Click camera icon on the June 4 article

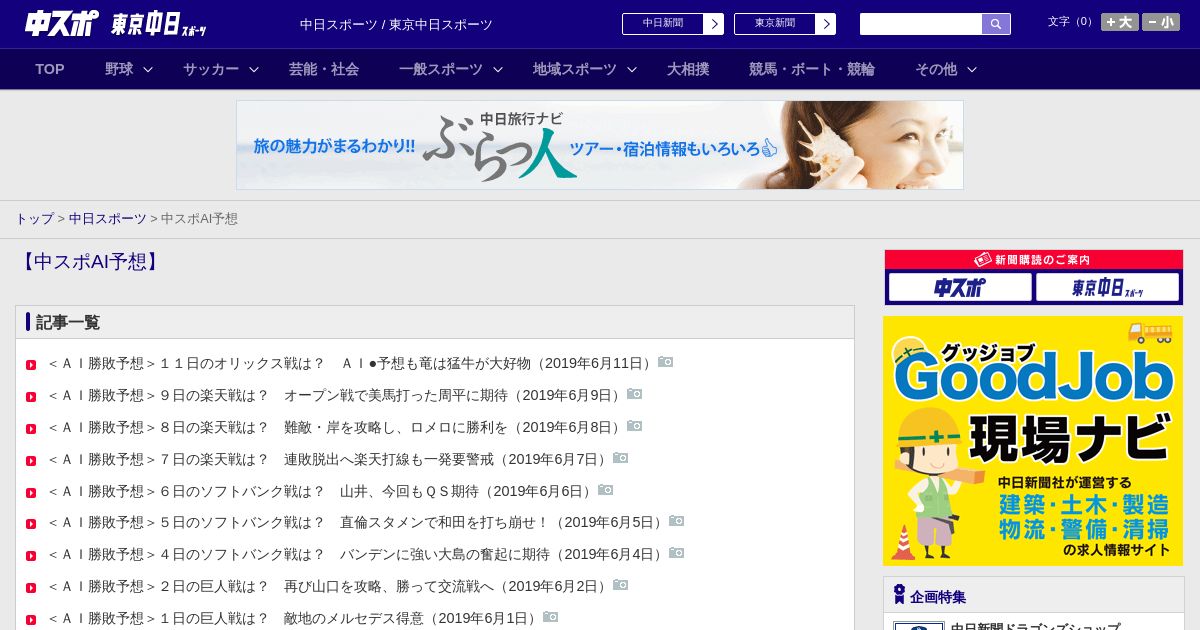(x=677, y=553)
